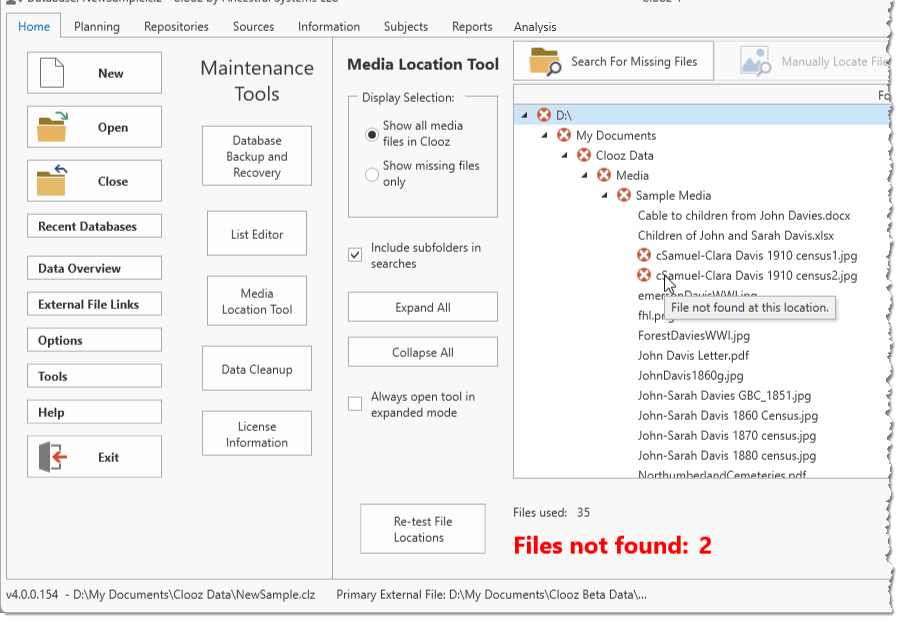The width and height of the screenshot is (900, 620).
Task: Open the Analysis tab
Action: tap(535, 26)
